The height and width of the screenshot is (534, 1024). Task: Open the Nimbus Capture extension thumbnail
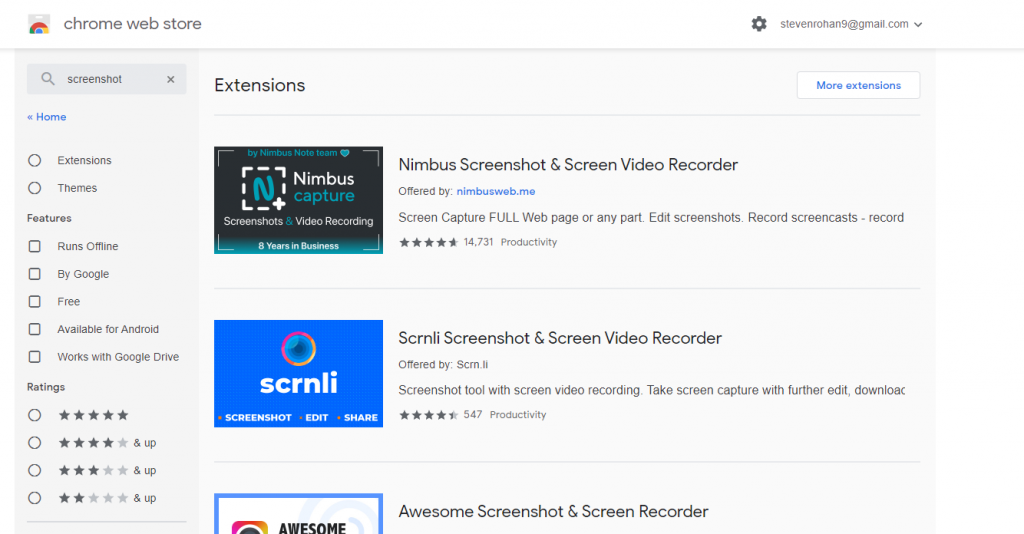tap(298, 200)
